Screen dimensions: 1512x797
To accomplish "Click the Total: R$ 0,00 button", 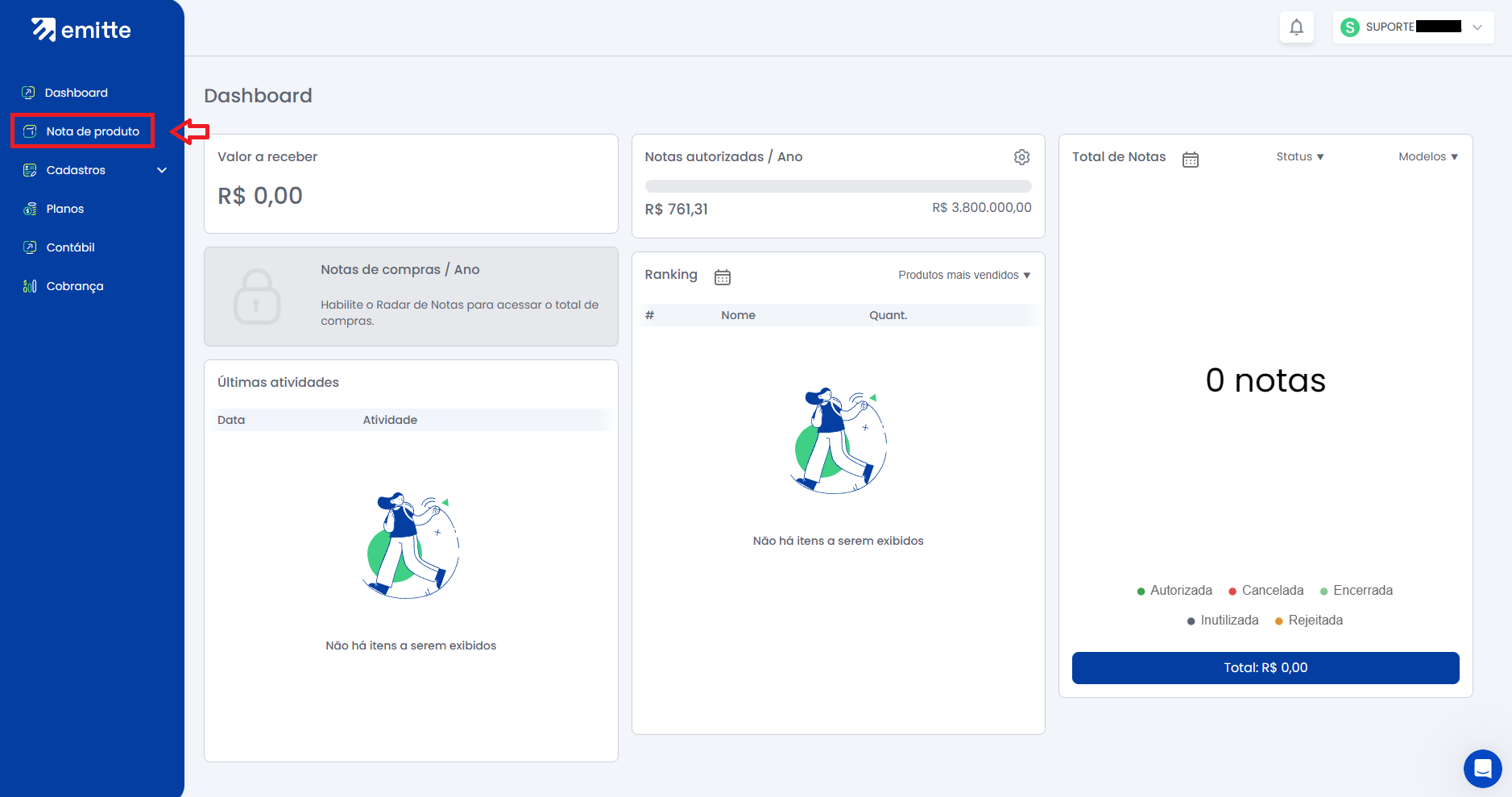I will (x=1265, y=668).
